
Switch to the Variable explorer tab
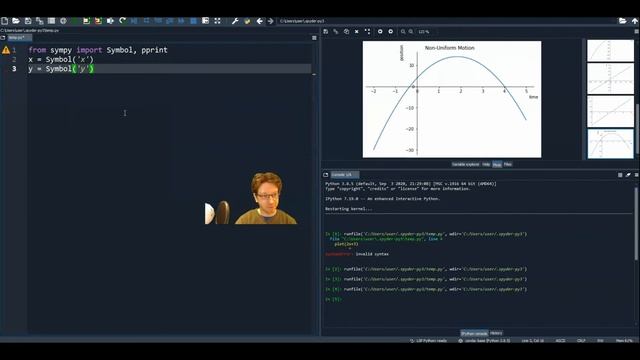(x=465, y=164)
